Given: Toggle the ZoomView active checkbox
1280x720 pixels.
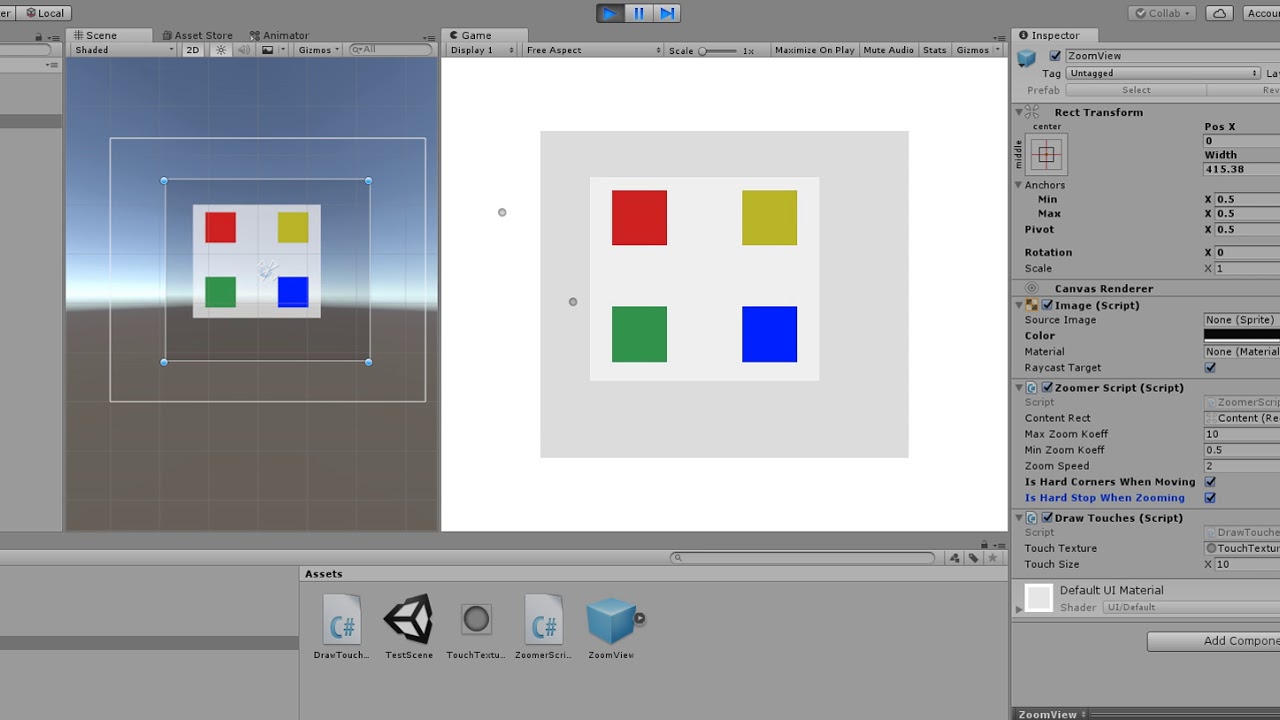Looking at the screenshot, I should 1055,56.
